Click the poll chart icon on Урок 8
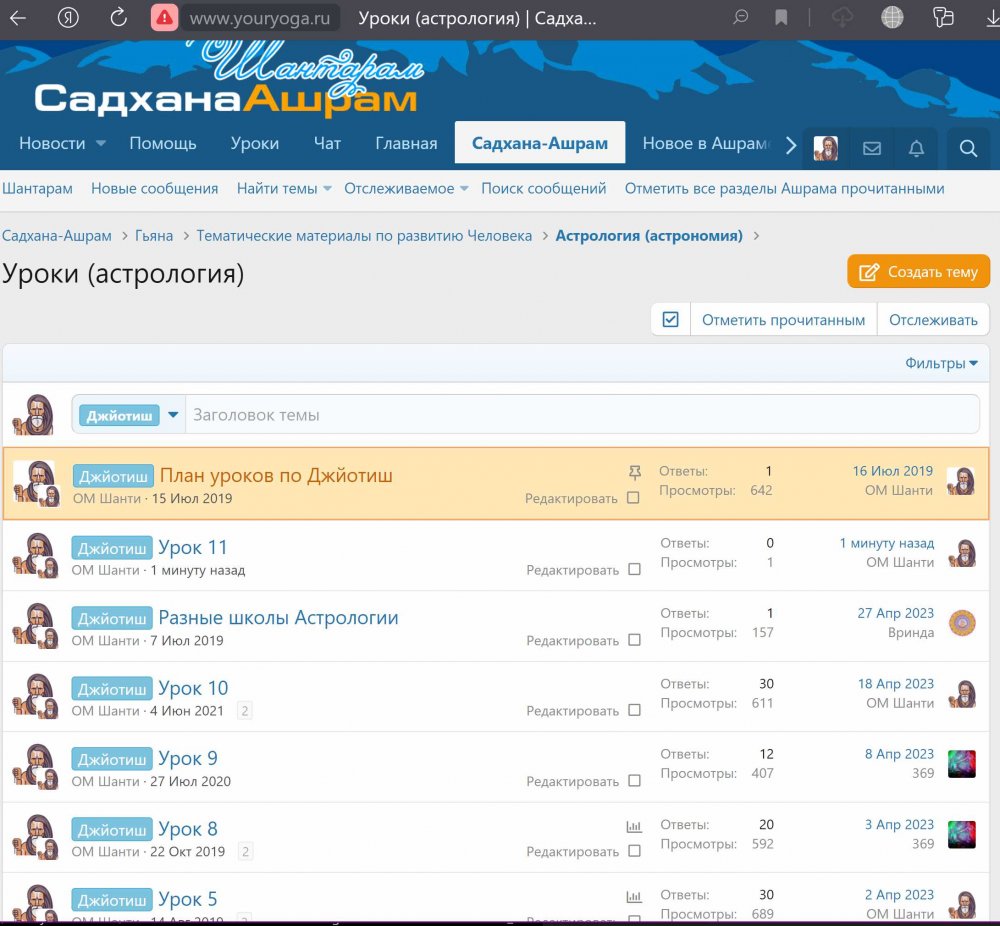1000x926 pixels. click(633, 827)
